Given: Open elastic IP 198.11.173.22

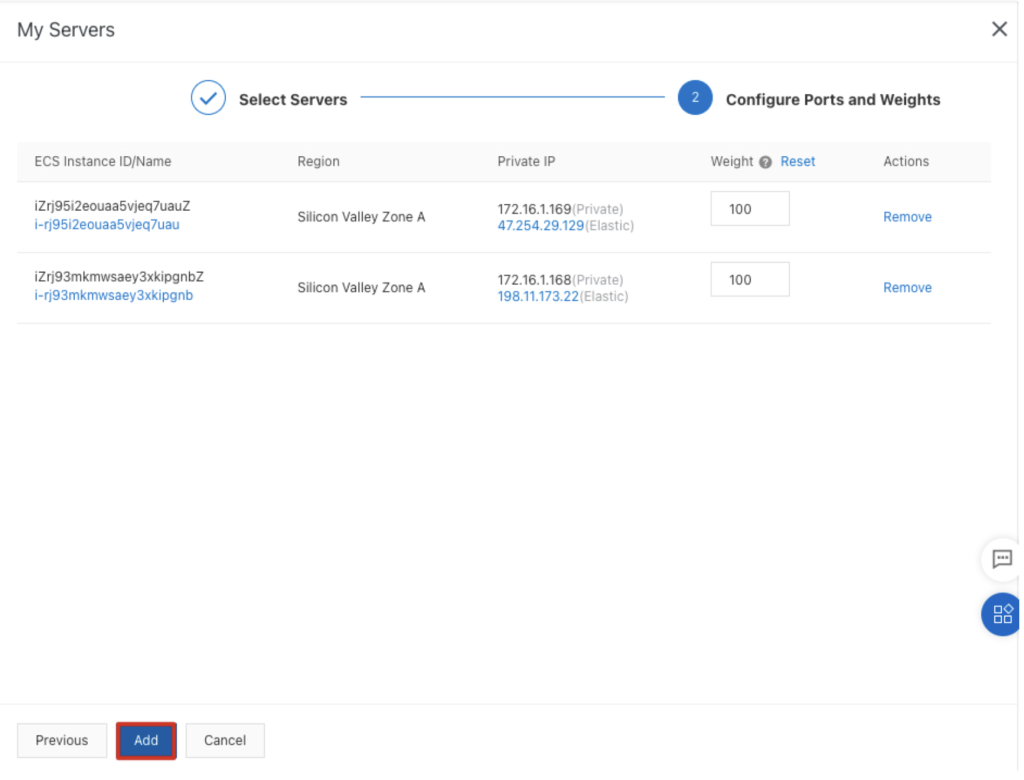Looking at the screenshot, I should (x=538, y=297).
